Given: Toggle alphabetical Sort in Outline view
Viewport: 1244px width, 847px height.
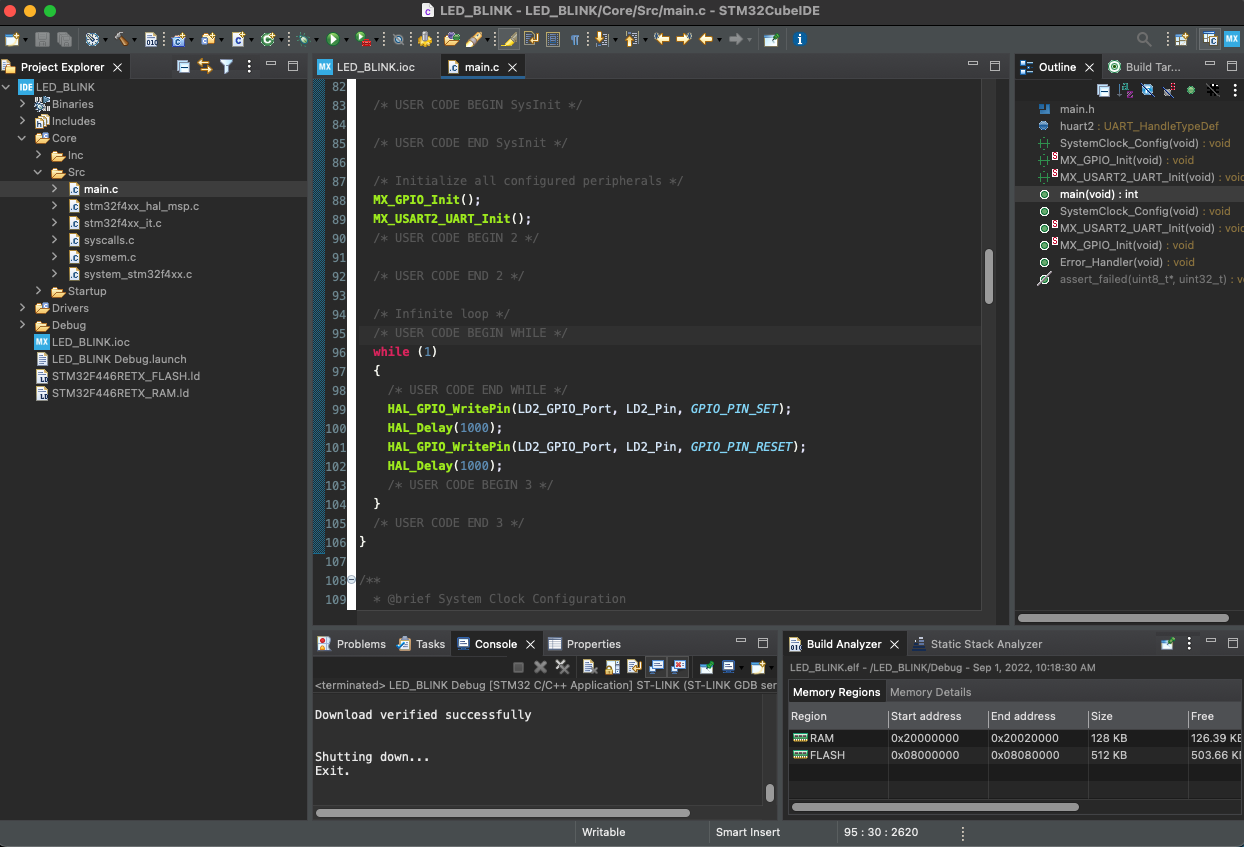Looking at the screenshot, I should tap(1125, 90).
